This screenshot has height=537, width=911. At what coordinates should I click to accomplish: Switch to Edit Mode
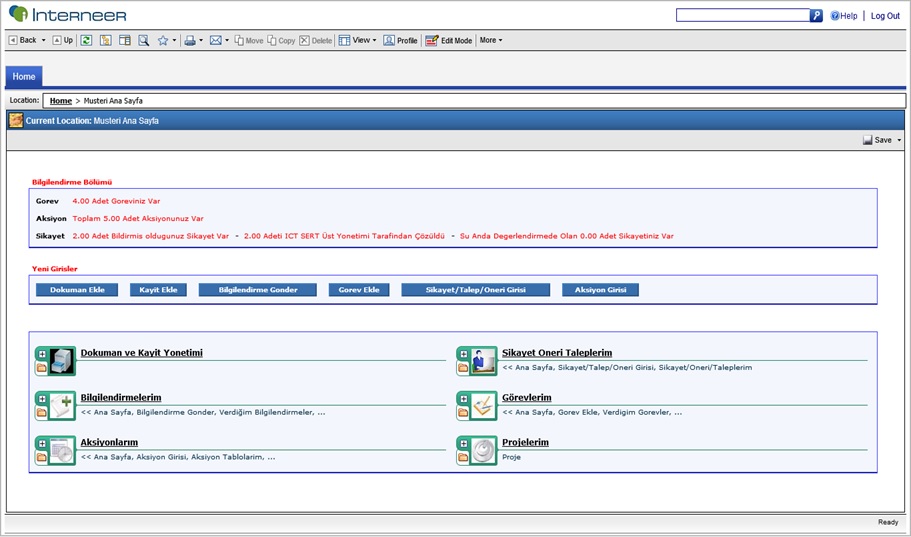(448, 41)
